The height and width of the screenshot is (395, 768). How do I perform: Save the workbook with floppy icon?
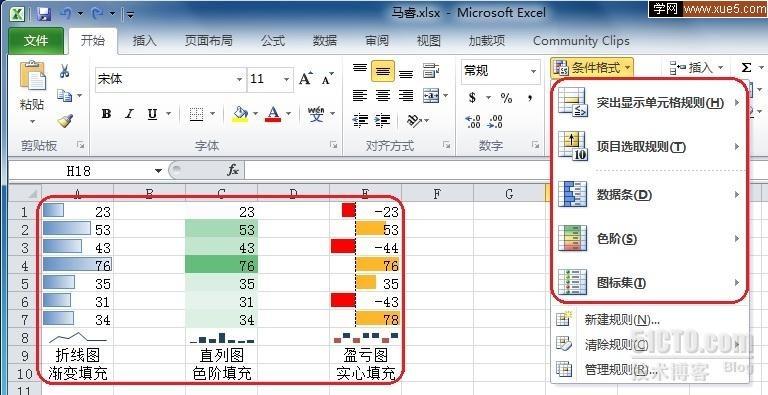click(x=44, y=13)
